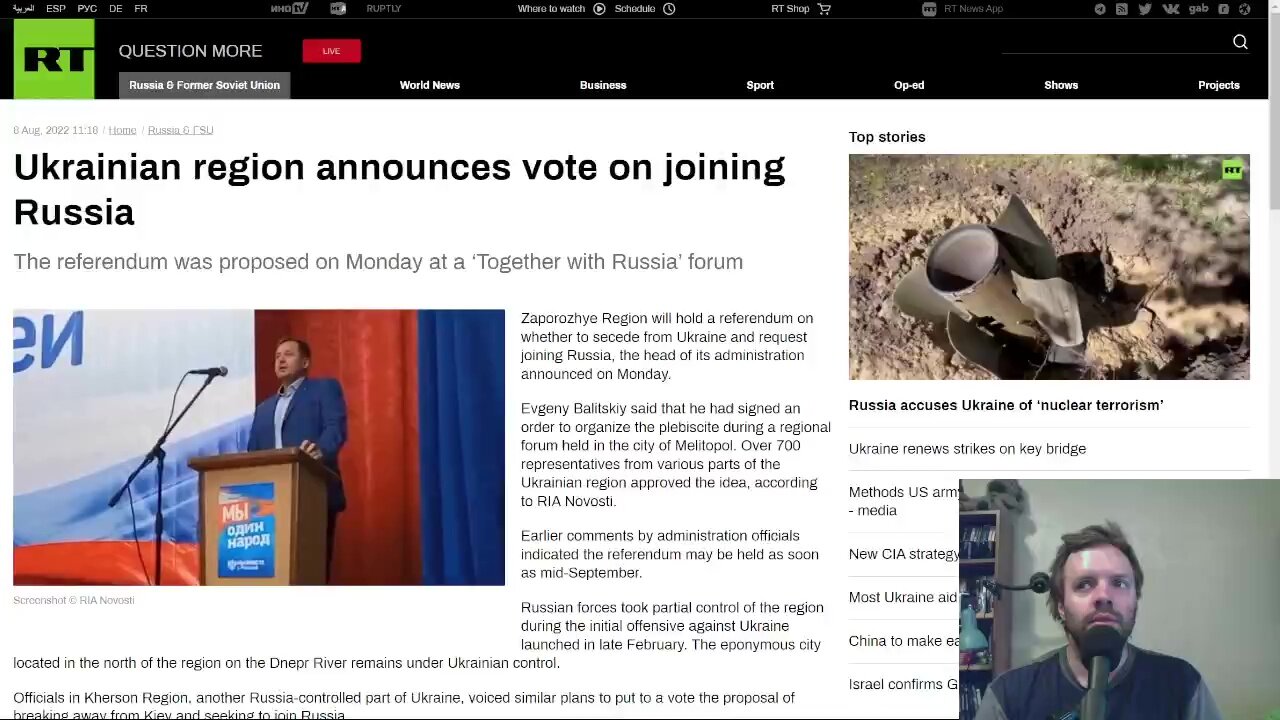Viewport: 1280px width, 720px height.
Task: Open the 'Methods US army' story link
Action: coord(904,501)
